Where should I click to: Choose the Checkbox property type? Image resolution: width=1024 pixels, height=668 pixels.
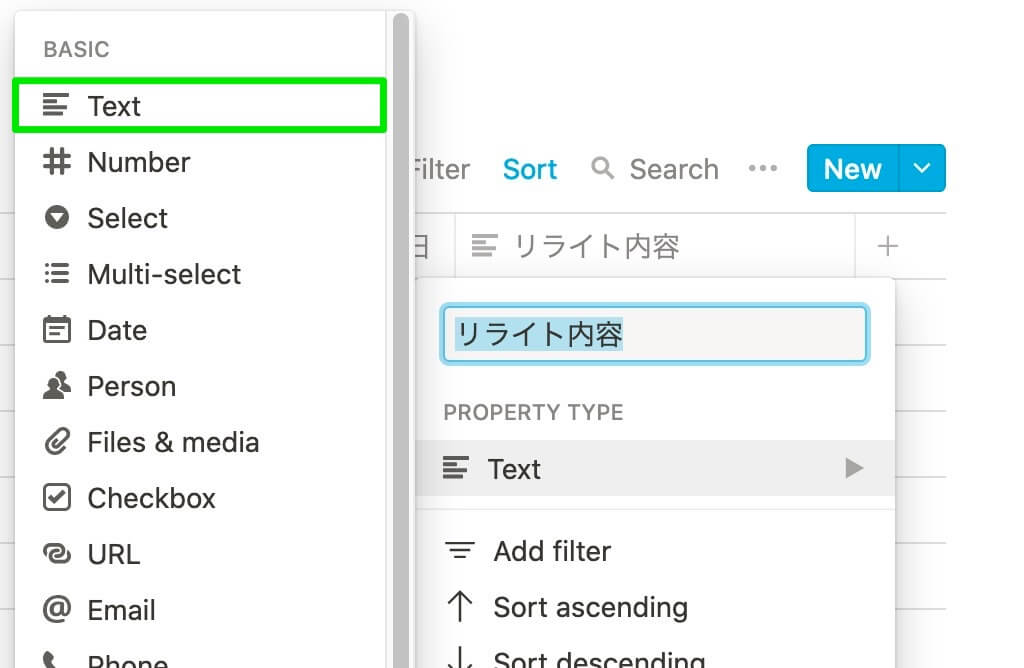point(200,498)
